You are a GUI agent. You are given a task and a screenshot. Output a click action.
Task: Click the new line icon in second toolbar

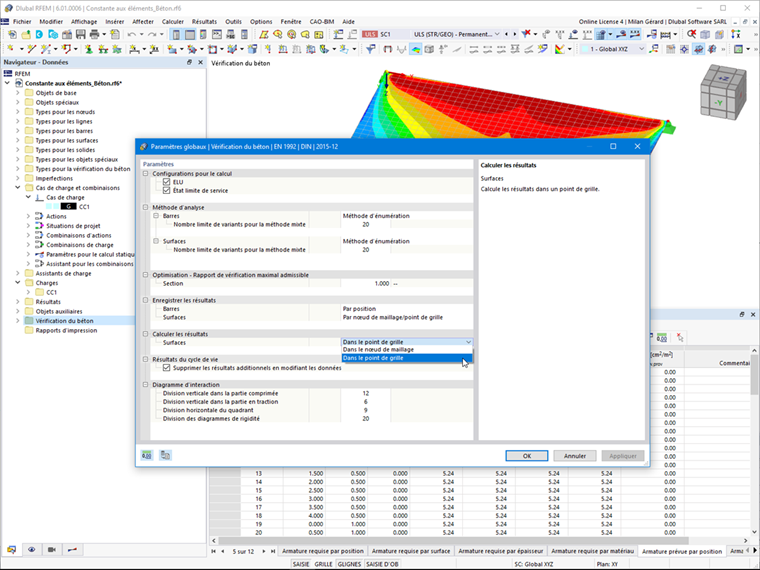click(32, 49)
